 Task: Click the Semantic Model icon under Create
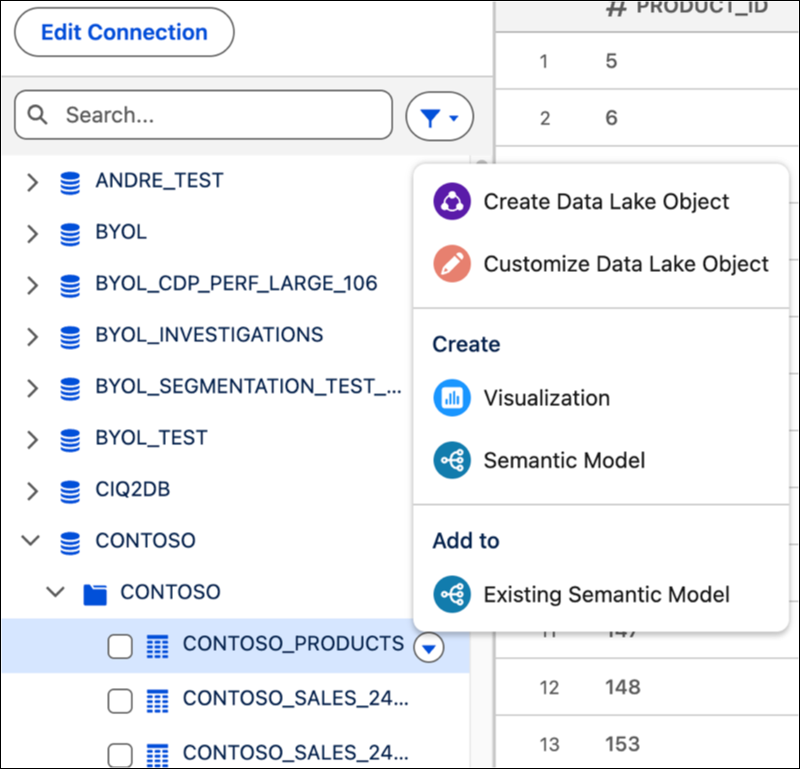(x=452, y=460)
